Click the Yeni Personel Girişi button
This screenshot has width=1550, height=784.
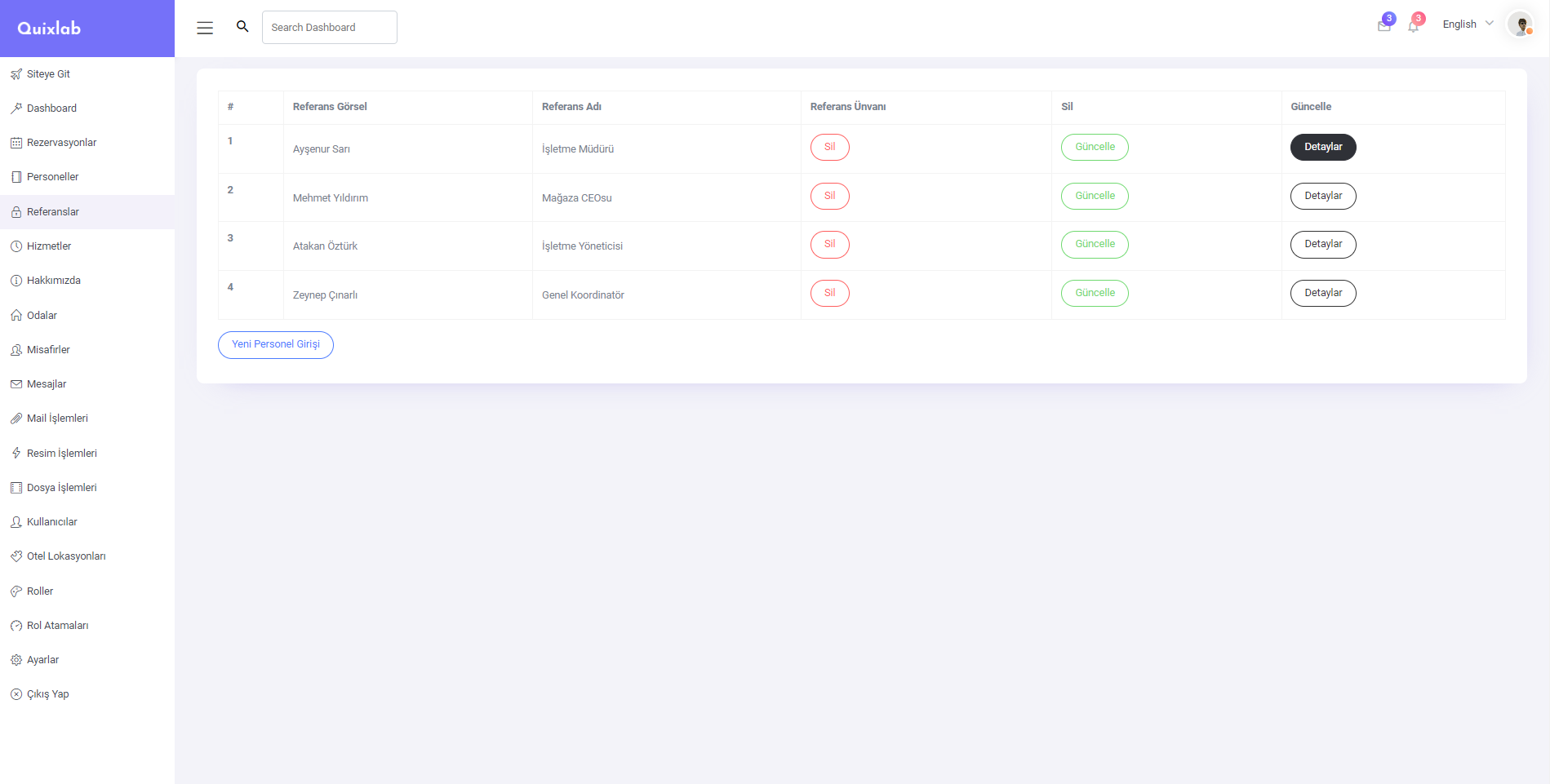[x=276, y=344]
